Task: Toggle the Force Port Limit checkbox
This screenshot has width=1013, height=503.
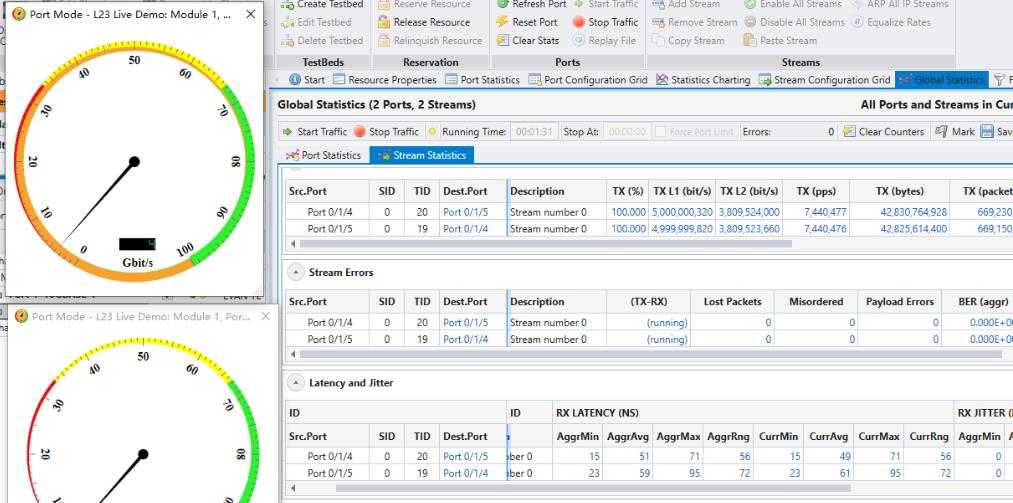Action: tap(660, 132)
